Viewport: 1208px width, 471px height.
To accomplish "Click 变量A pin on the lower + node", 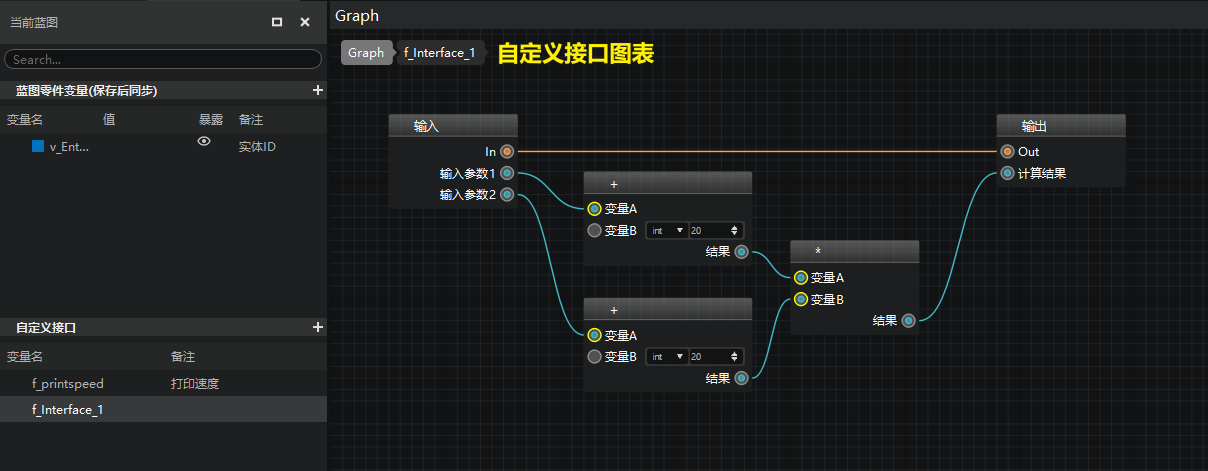I will (595, 335).
